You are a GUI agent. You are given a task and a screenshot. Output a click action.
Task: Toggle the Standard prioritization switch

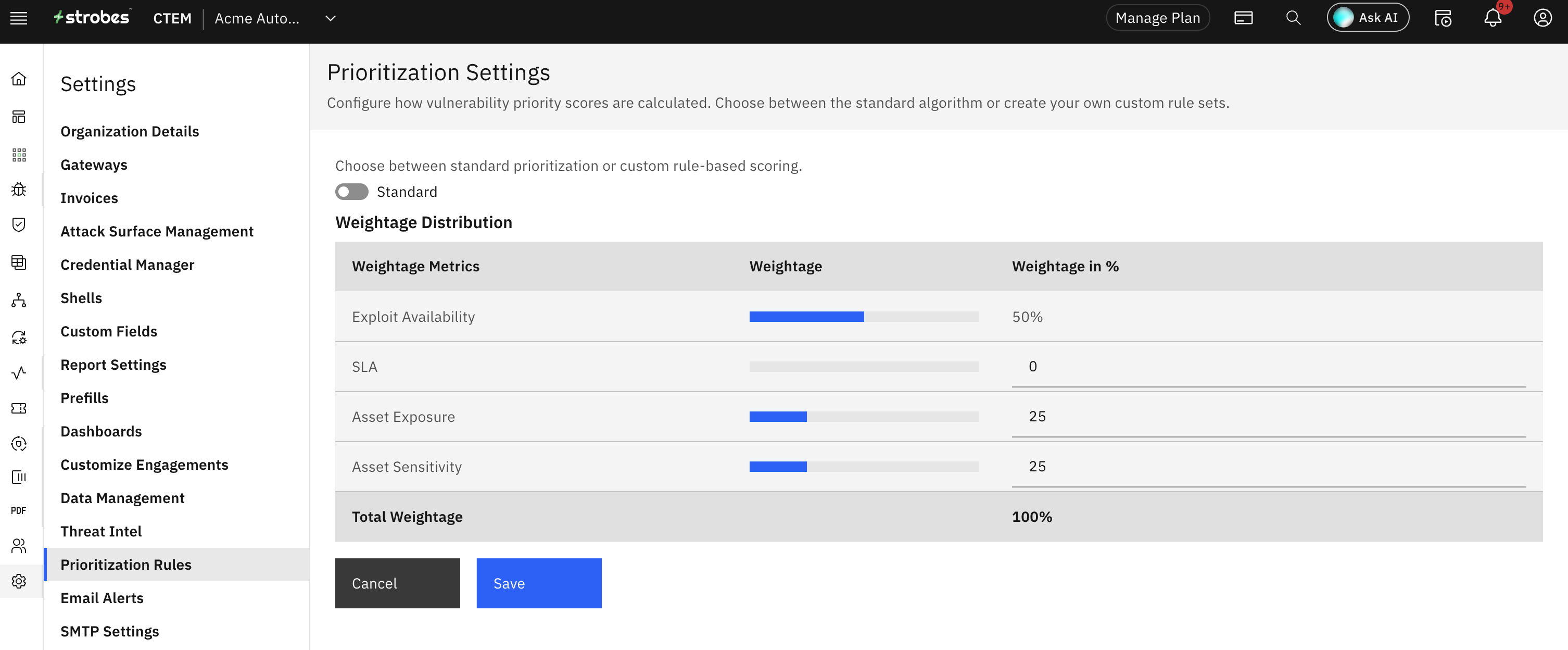351,192
